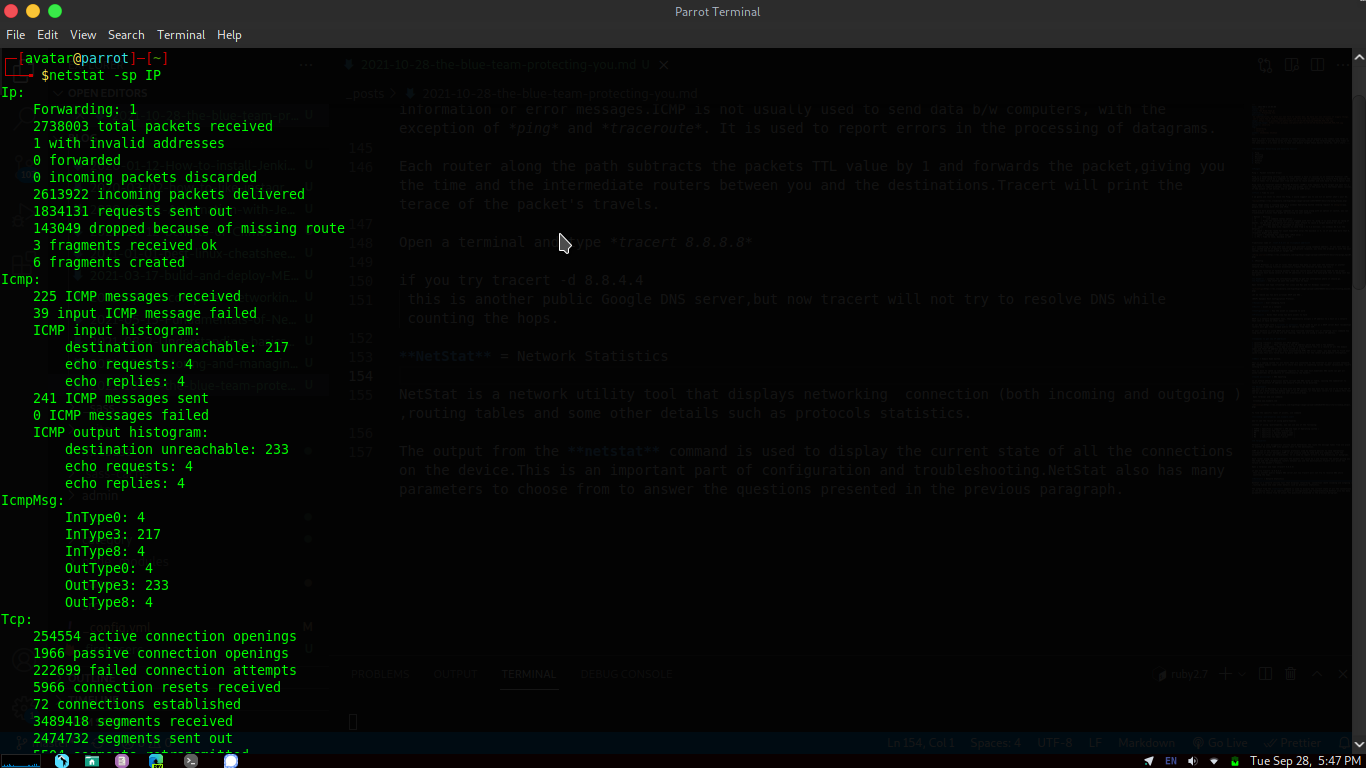Open the green file manager panel icon
1366x768 pixels.
[92, 760]
